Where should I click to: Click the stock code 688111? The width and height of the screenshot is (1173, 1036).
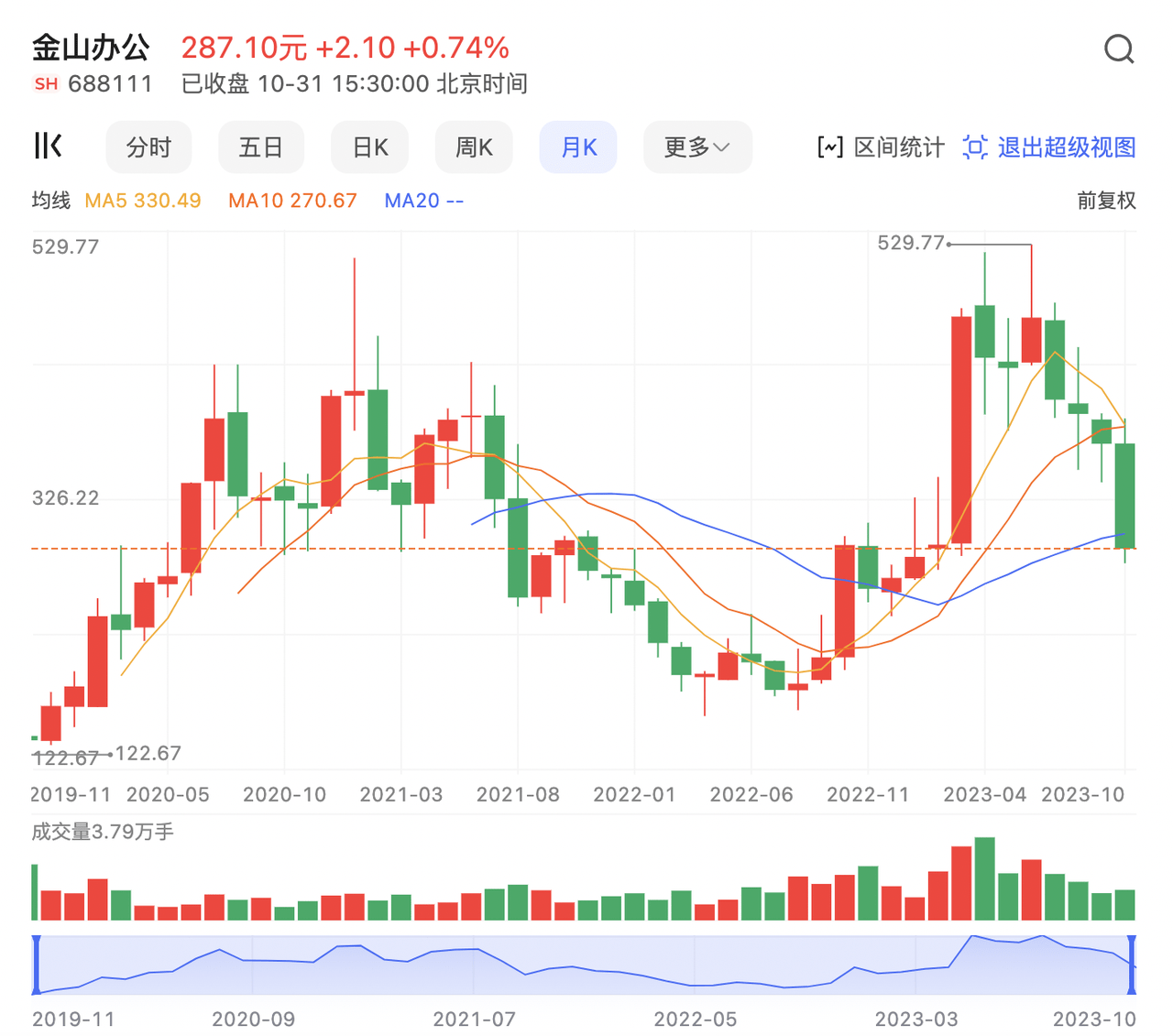111,84
